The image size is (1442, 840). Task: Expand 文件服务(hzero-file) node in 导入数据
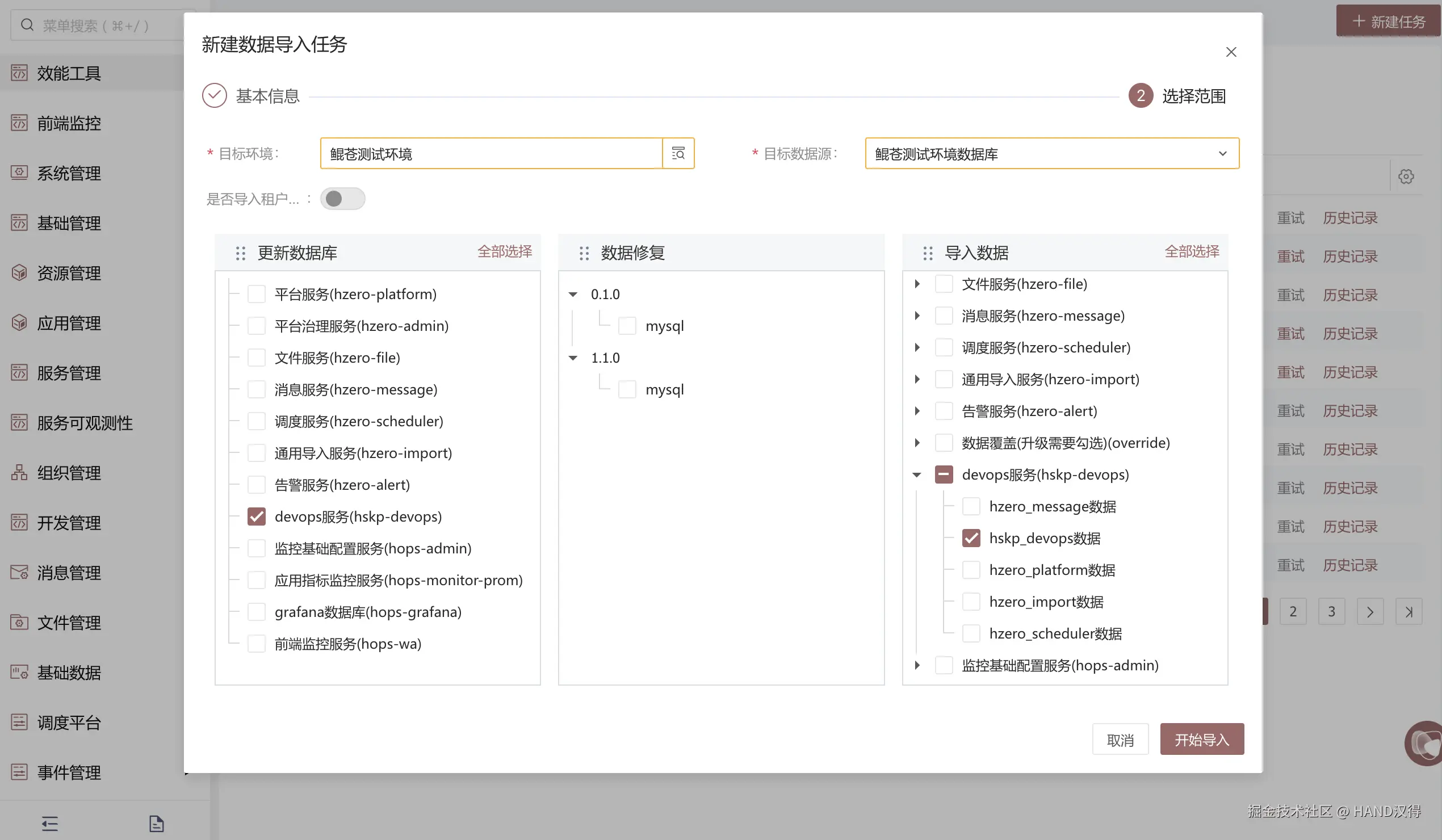pos(917,284)
